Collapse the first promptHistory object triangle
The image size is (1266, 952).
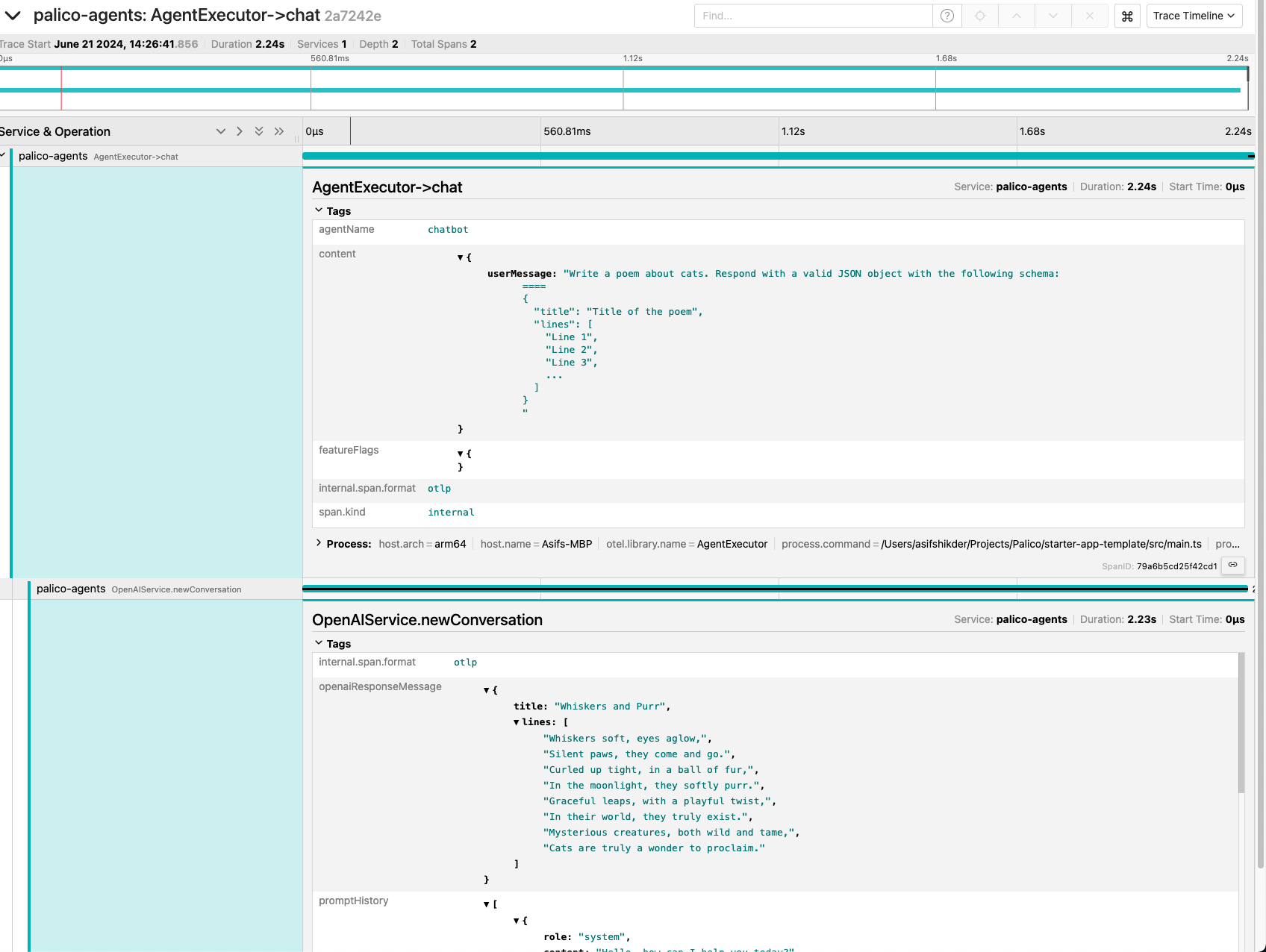tap(517, 921)
